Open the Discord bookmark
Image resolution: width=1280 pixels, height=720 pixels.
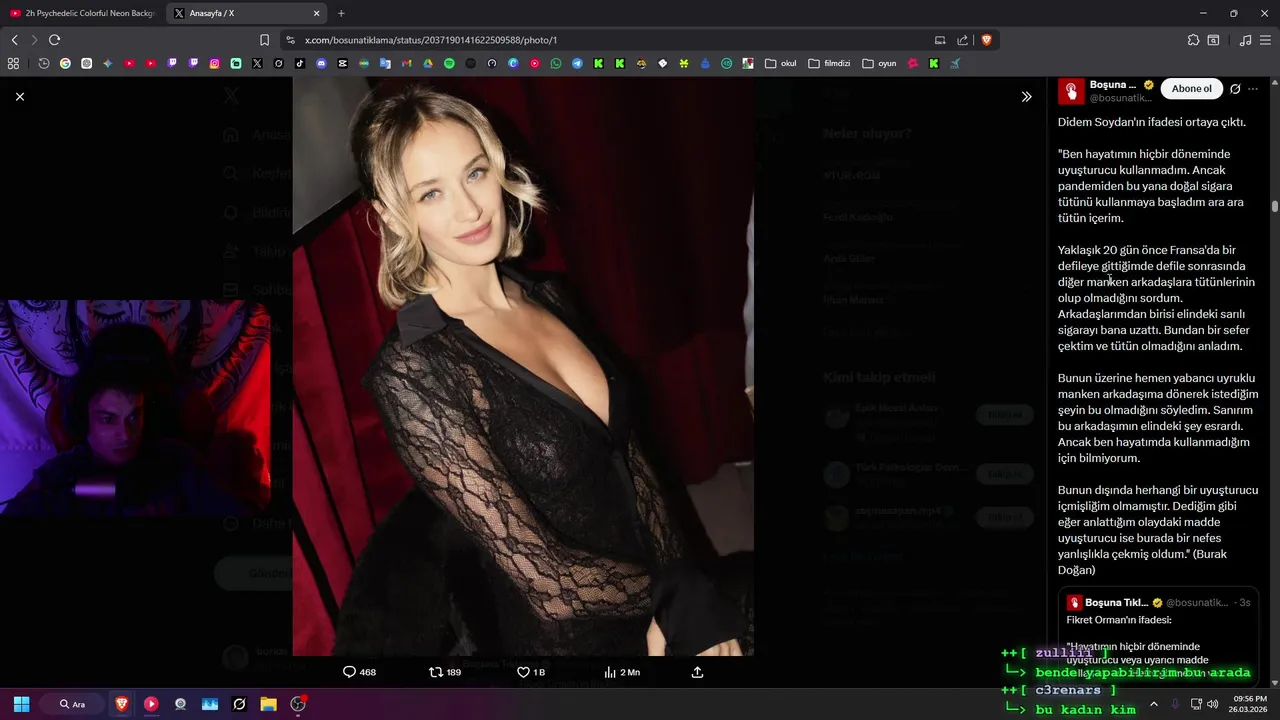pos(321,63)
